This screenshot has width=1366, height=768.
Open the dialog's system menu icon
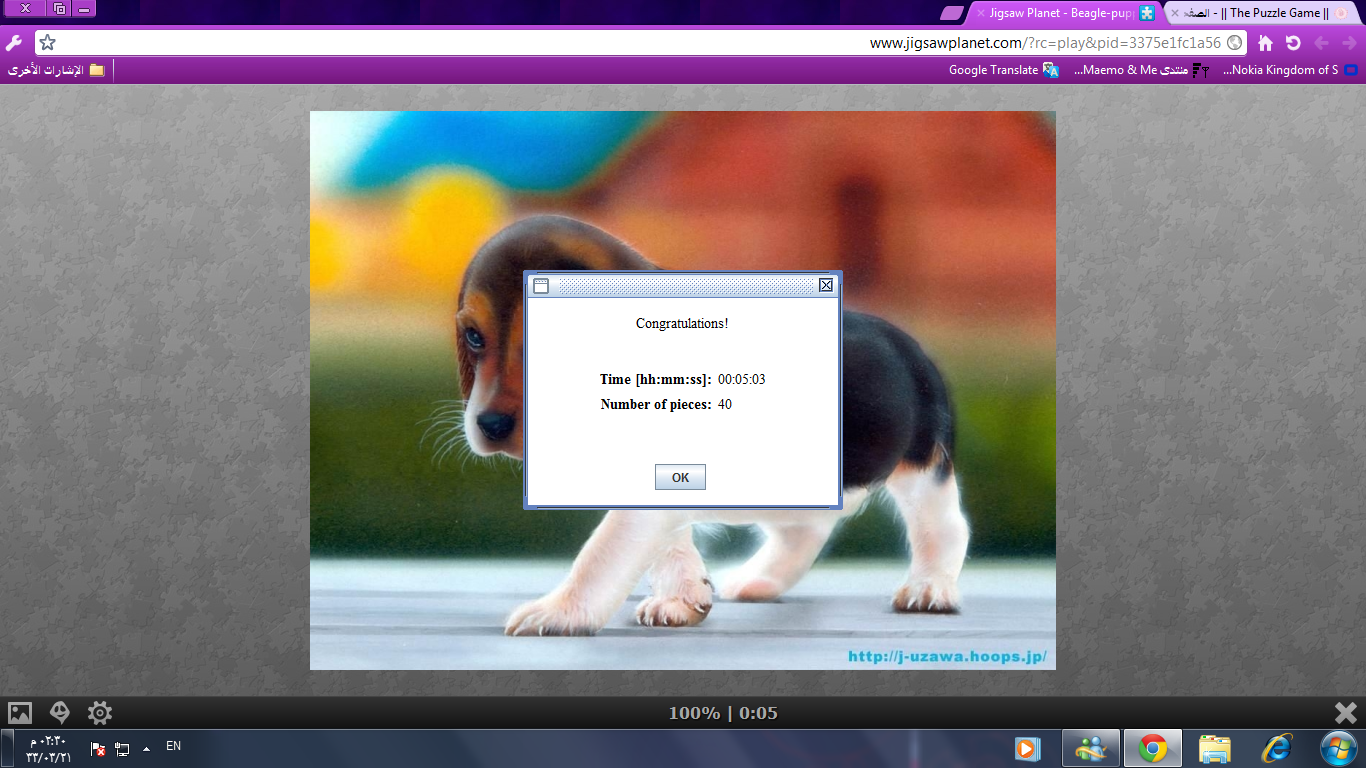pos(541,286)
